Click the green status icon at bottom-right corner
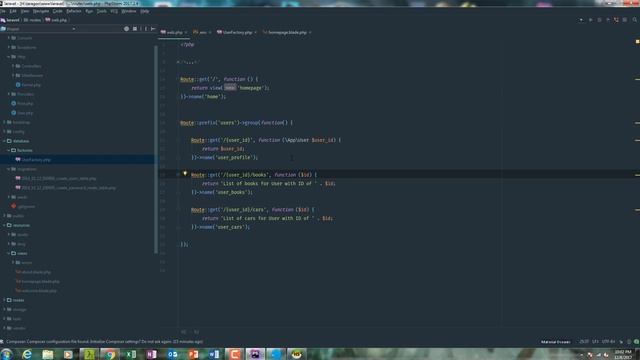 636,342
